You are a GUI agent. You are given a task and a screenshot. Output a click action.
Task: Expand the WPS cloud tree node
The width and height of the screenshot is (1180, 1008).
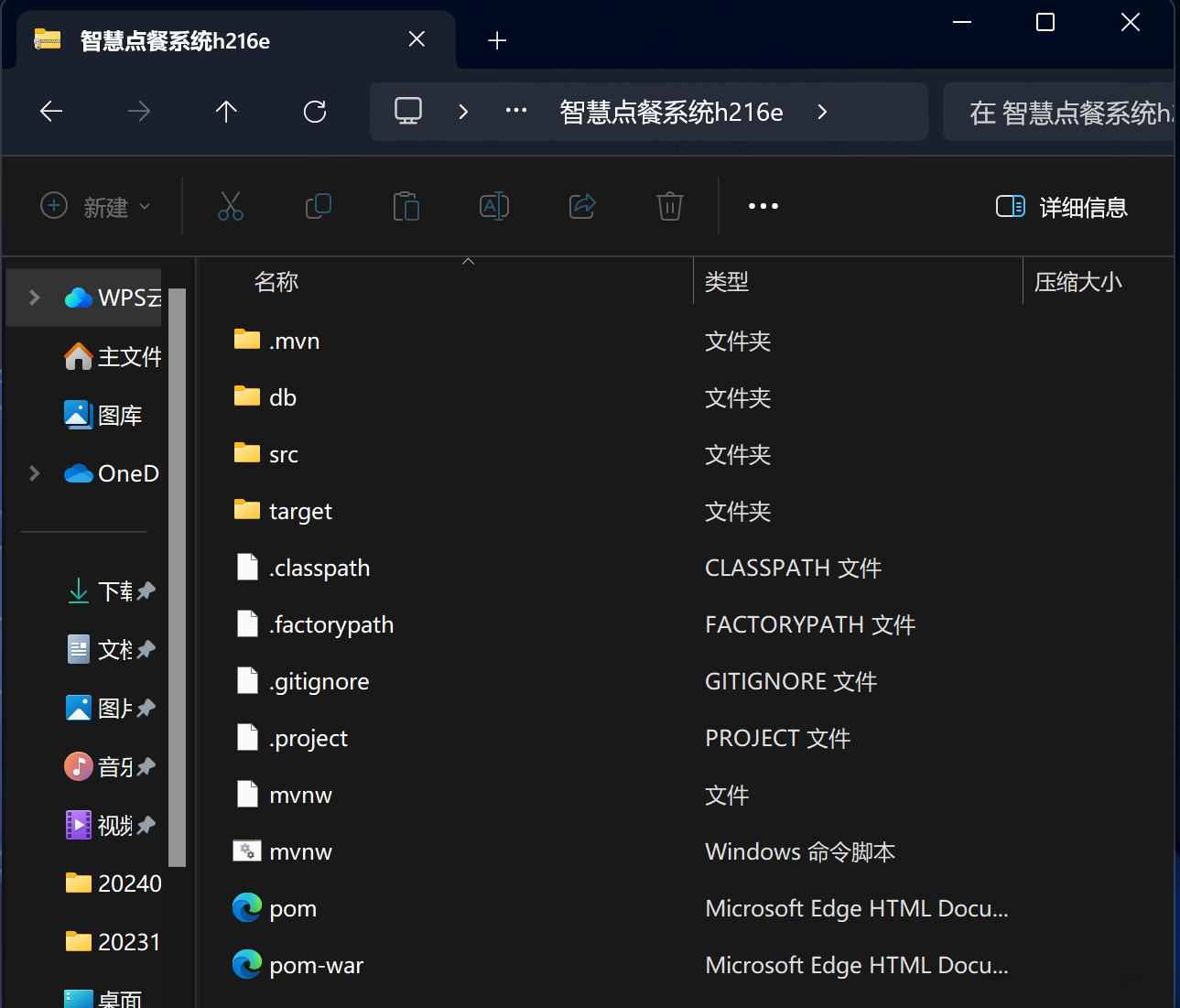coord(35,298)
